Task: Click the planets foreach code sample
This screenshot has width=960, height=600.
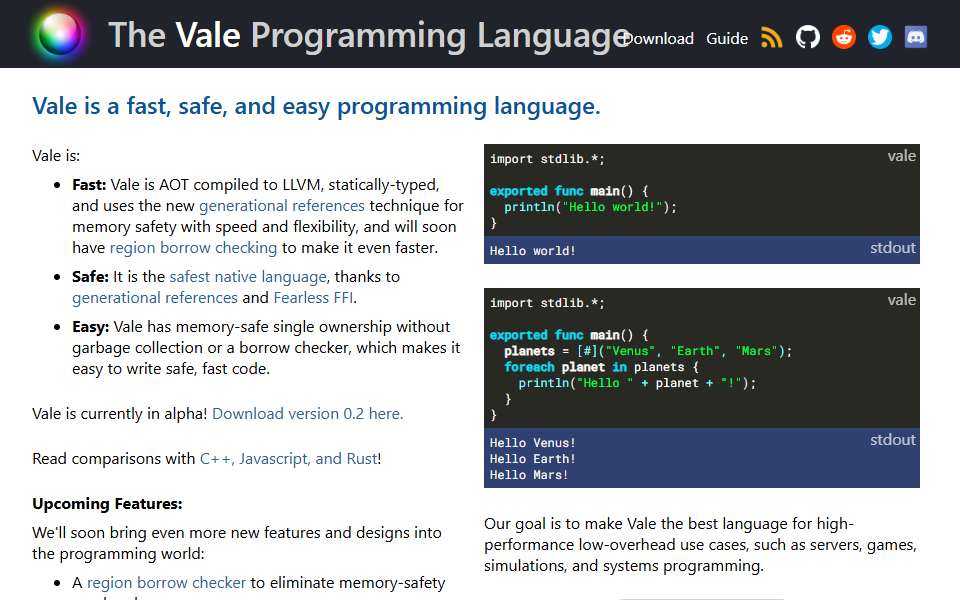Action: pos(702,358)
